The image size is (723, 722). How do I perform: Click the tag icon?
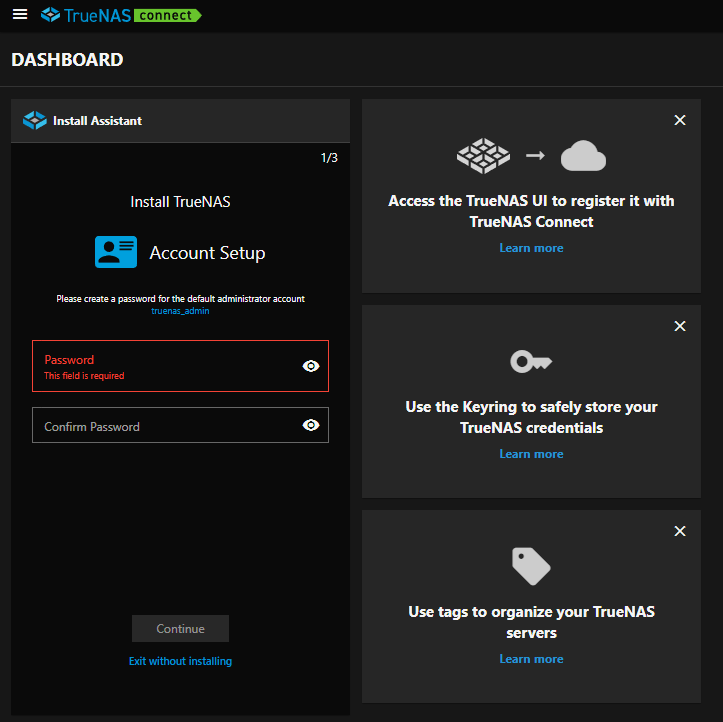point(531,566)
